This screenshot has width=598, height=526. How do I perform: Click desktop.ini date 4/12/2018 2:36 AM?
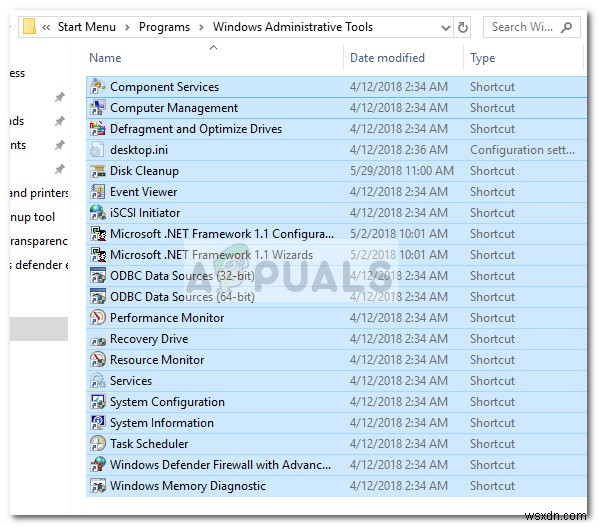399,150
